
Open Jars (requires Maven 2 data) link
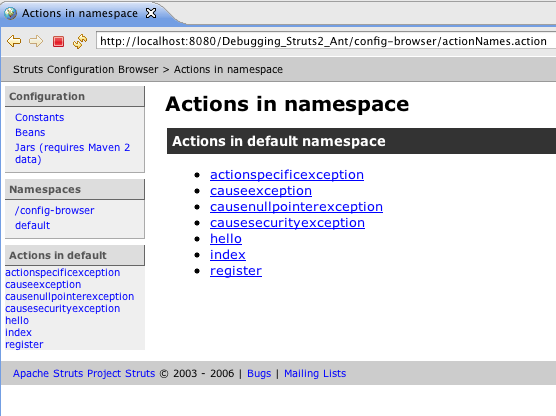click(72, 153)
